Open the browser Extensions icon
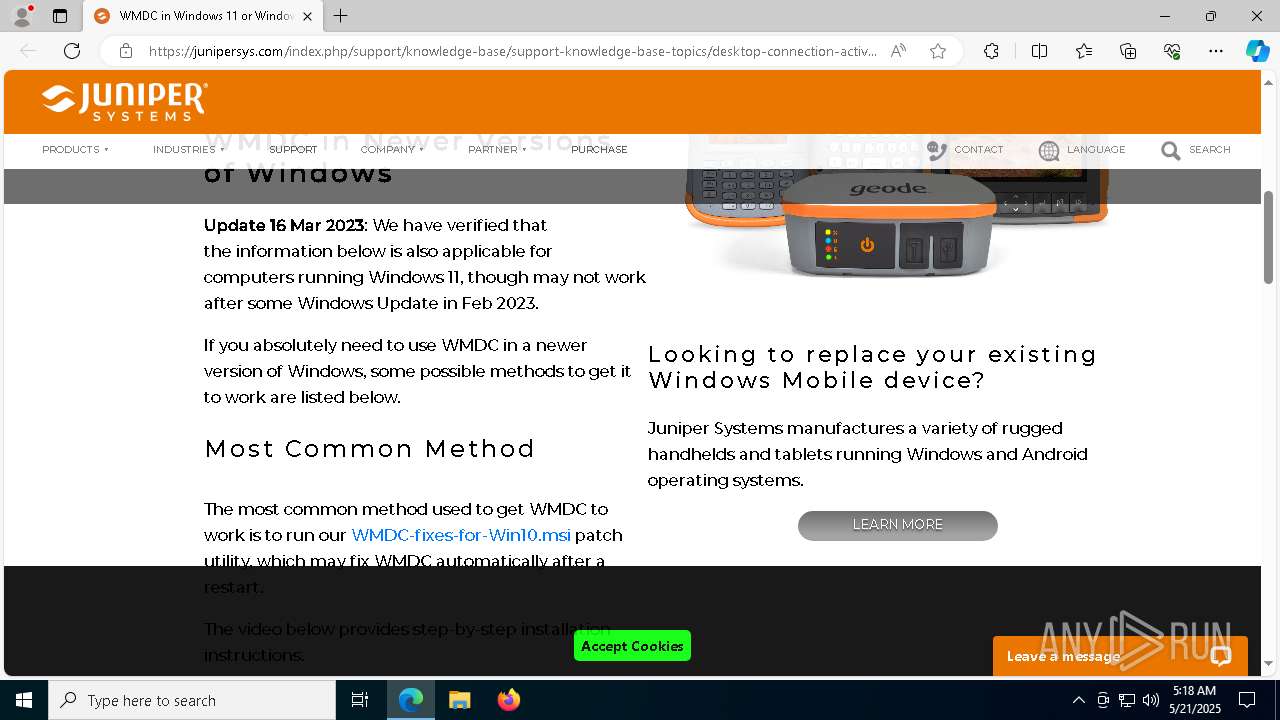 click(991, 51)
